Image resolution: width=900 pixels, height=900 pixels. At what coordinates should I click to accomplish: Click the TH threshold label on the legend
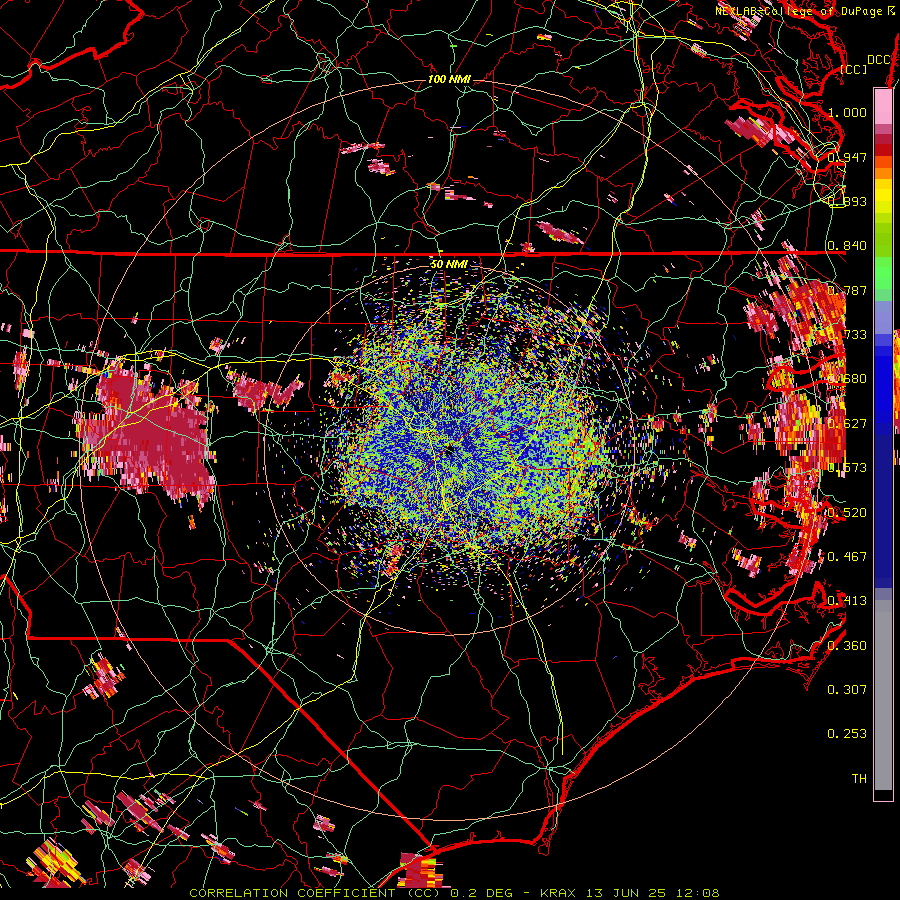pyautogui.click(x=859, y=779)
